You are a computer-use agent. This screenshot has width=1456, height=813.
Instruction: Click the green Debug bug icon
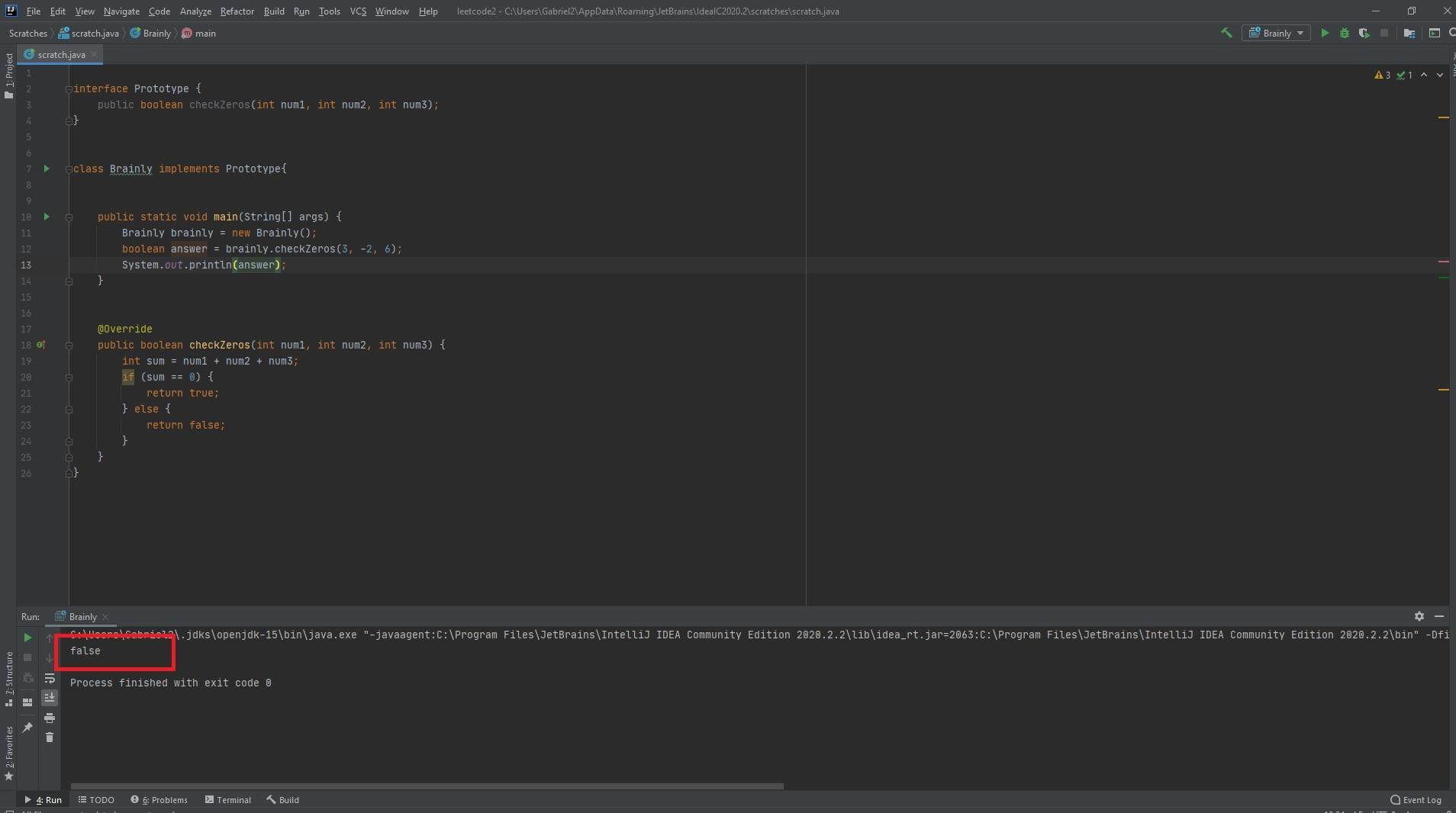(x=1345, y=33)
